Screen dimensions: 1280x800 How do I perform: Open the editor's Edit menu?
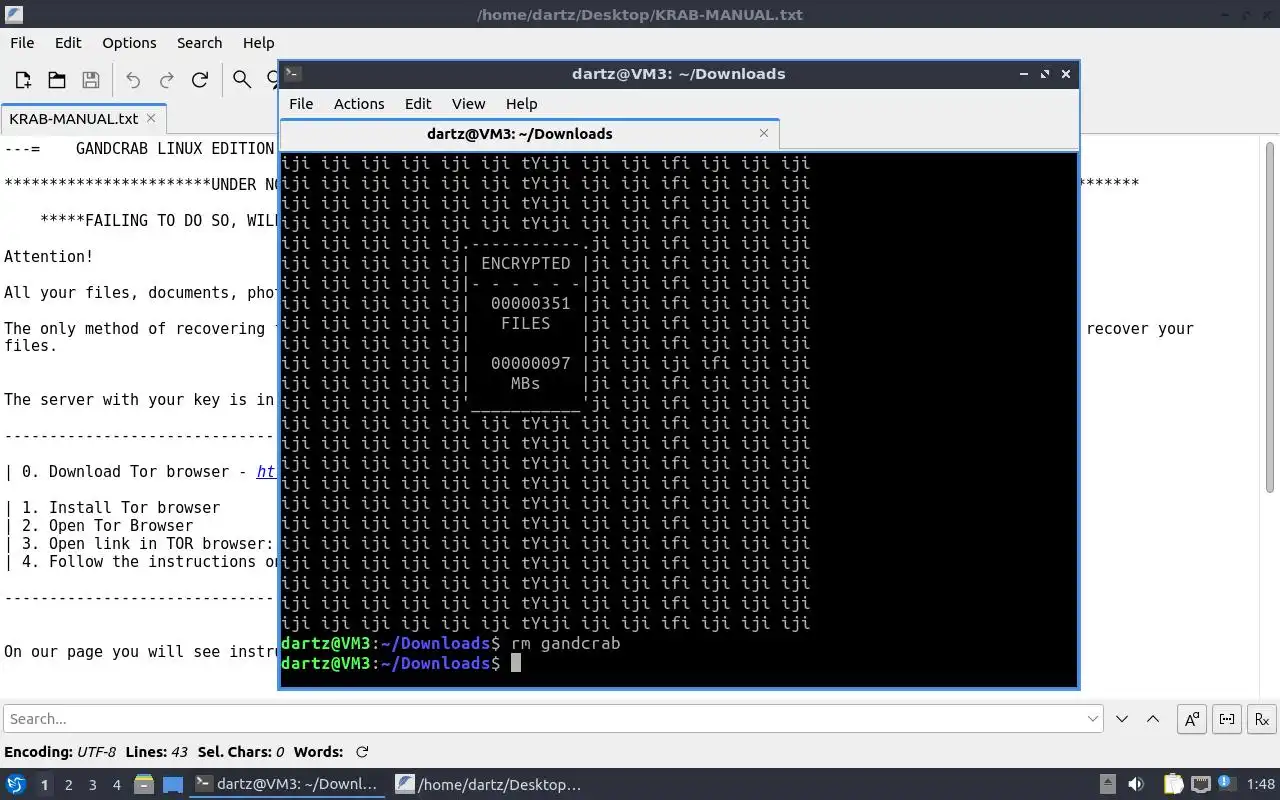(68, 43)
